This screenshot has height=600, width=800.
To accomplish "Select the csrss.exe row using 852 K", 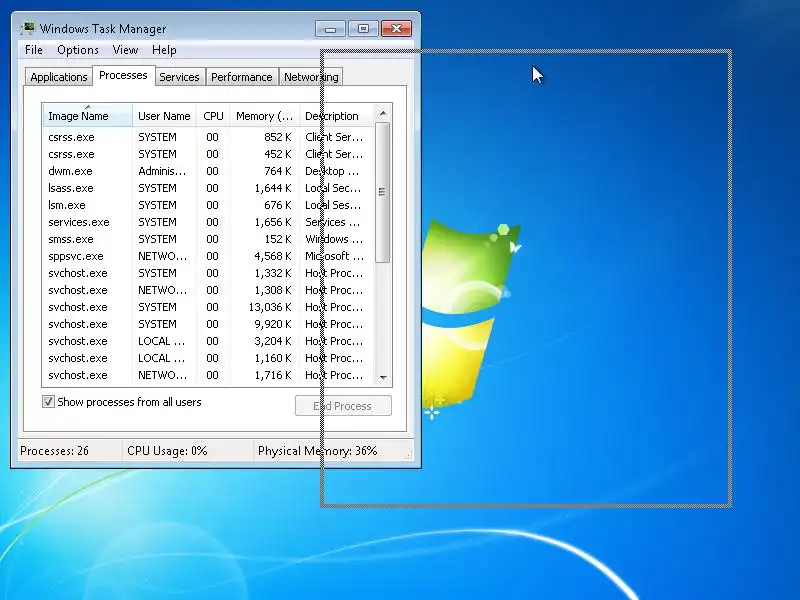I will [208, 137].
